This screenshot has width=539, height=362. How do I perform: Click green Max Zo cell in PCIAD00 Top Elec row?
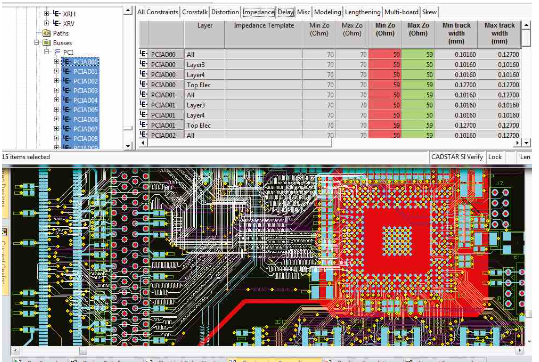point(418,85)
